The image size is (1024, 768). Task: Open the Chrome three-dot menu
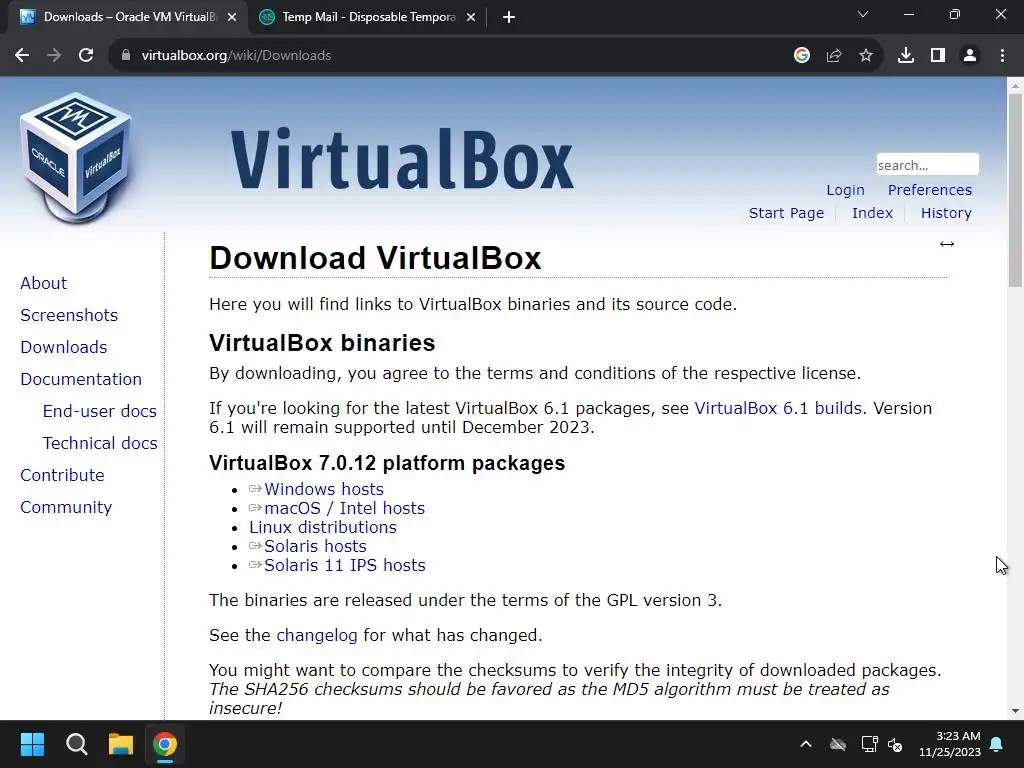[x=1002, y=56]
